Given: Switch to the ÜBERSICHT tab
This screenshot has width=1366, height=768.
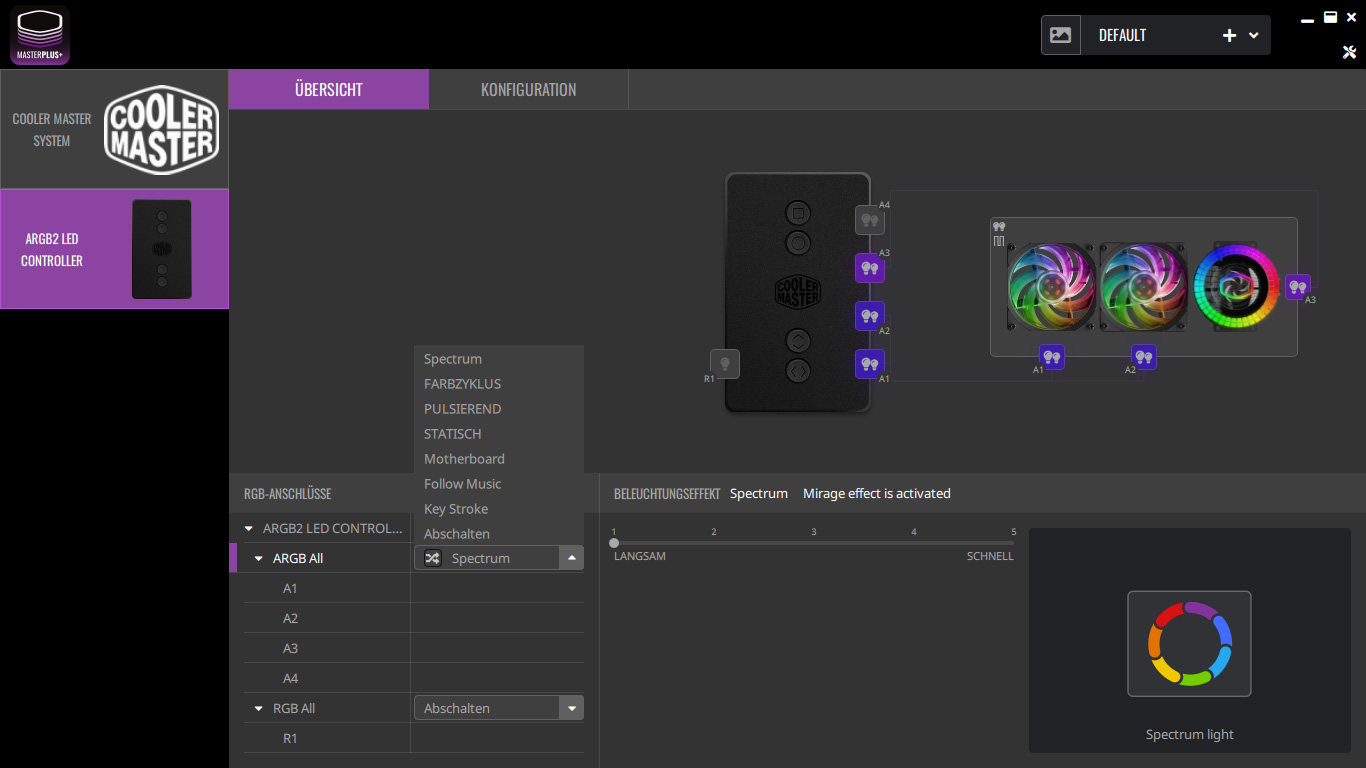Looking at the screenshot, I should click(329, 89).
